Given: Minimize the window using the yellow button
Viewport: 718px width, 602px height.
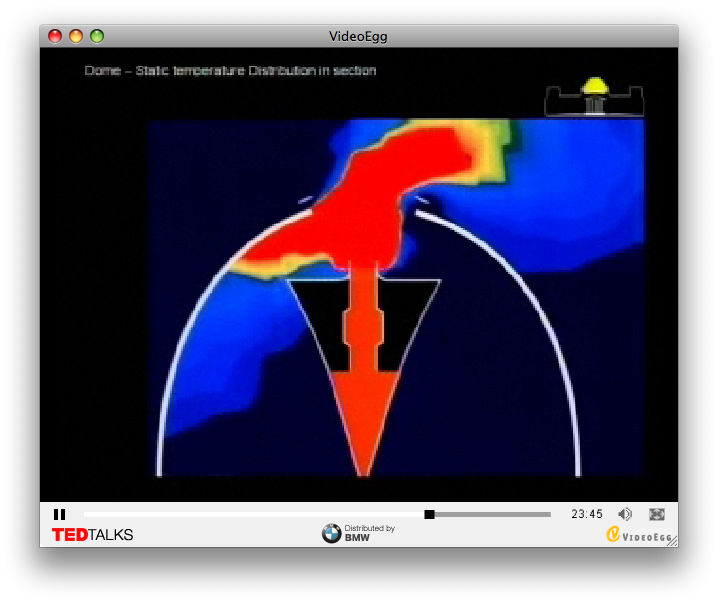Looking at the screenshot, I should point(76,37).
